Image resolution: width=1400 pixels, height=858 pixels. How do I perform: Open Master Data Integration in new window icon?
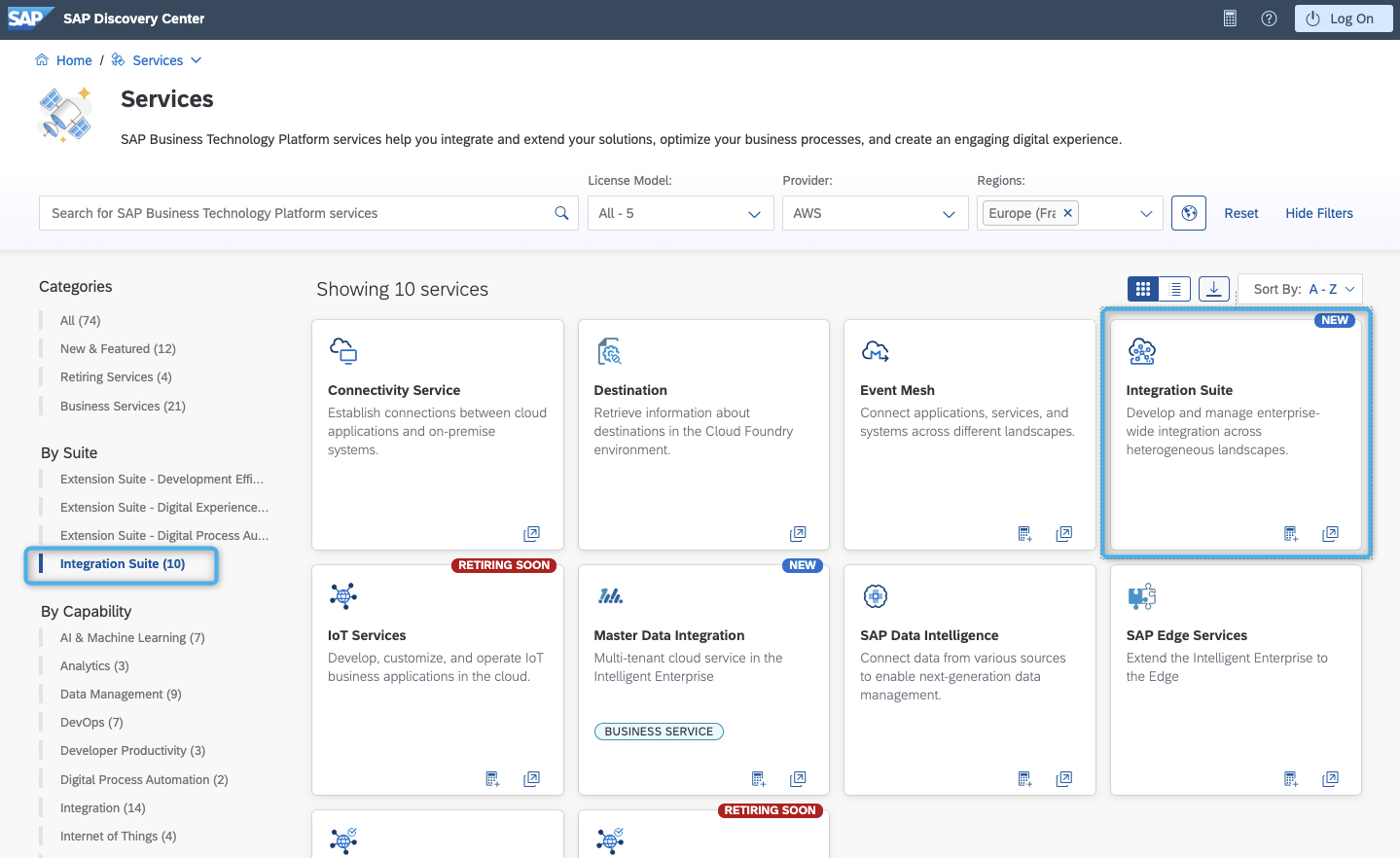click(798, 779)
